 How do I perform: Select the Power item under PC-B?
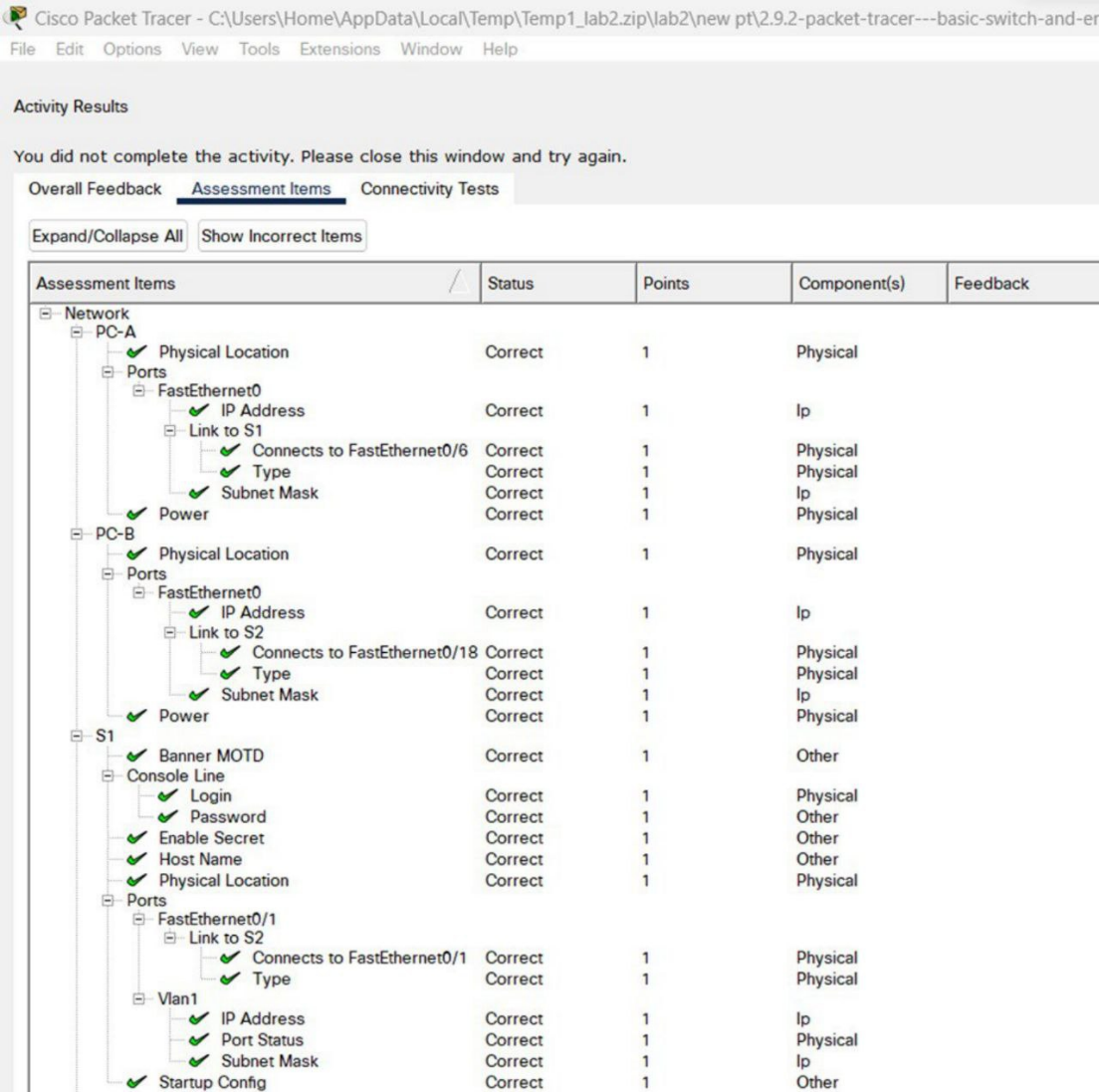click(x=183, y=717)
